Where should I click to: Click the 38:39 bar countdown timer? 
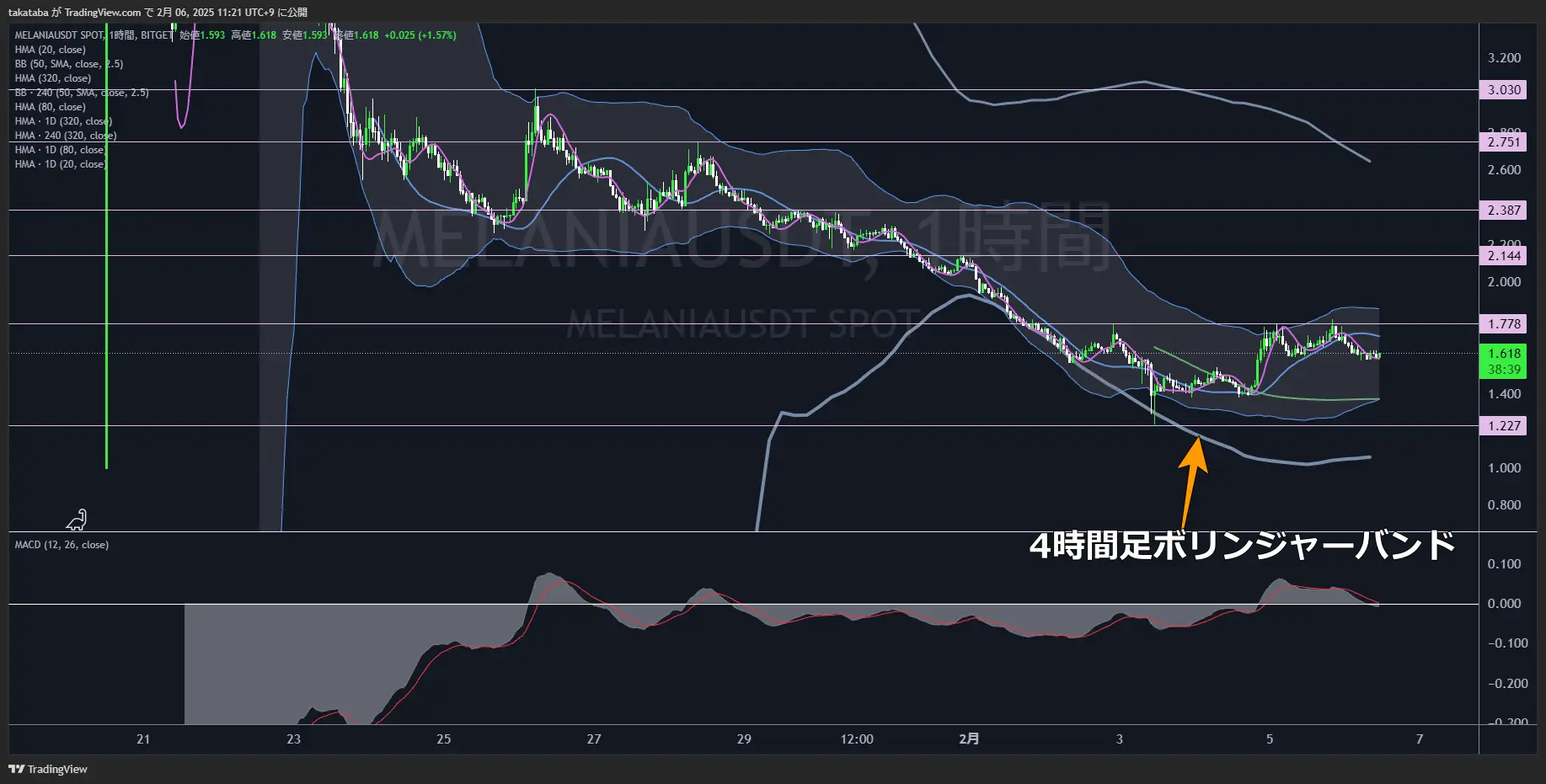pyautogui.click(x=1504, y=370)
